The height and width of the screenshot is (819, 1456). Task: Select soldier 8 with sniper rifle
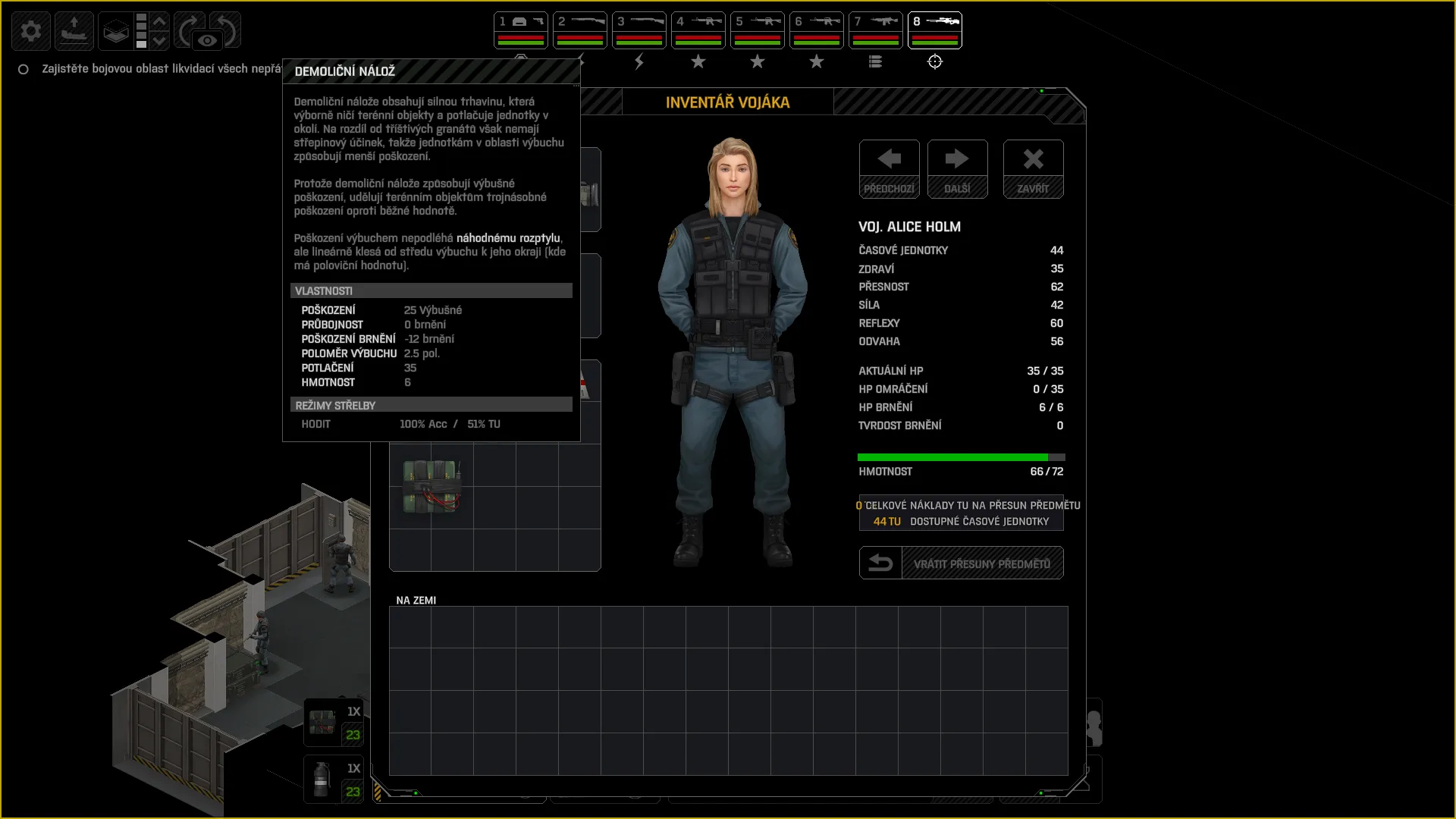[x=935, y=30]
